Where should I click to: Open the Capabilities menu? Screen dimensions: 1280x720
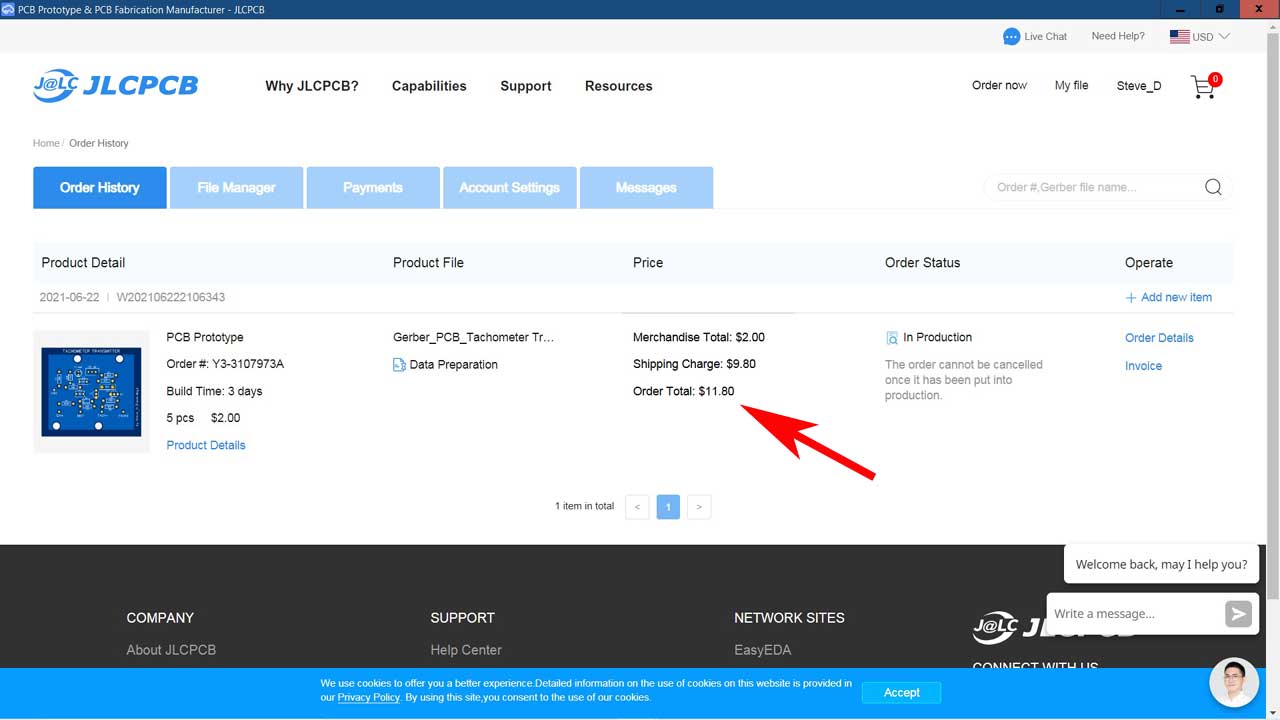click(429, 86)
